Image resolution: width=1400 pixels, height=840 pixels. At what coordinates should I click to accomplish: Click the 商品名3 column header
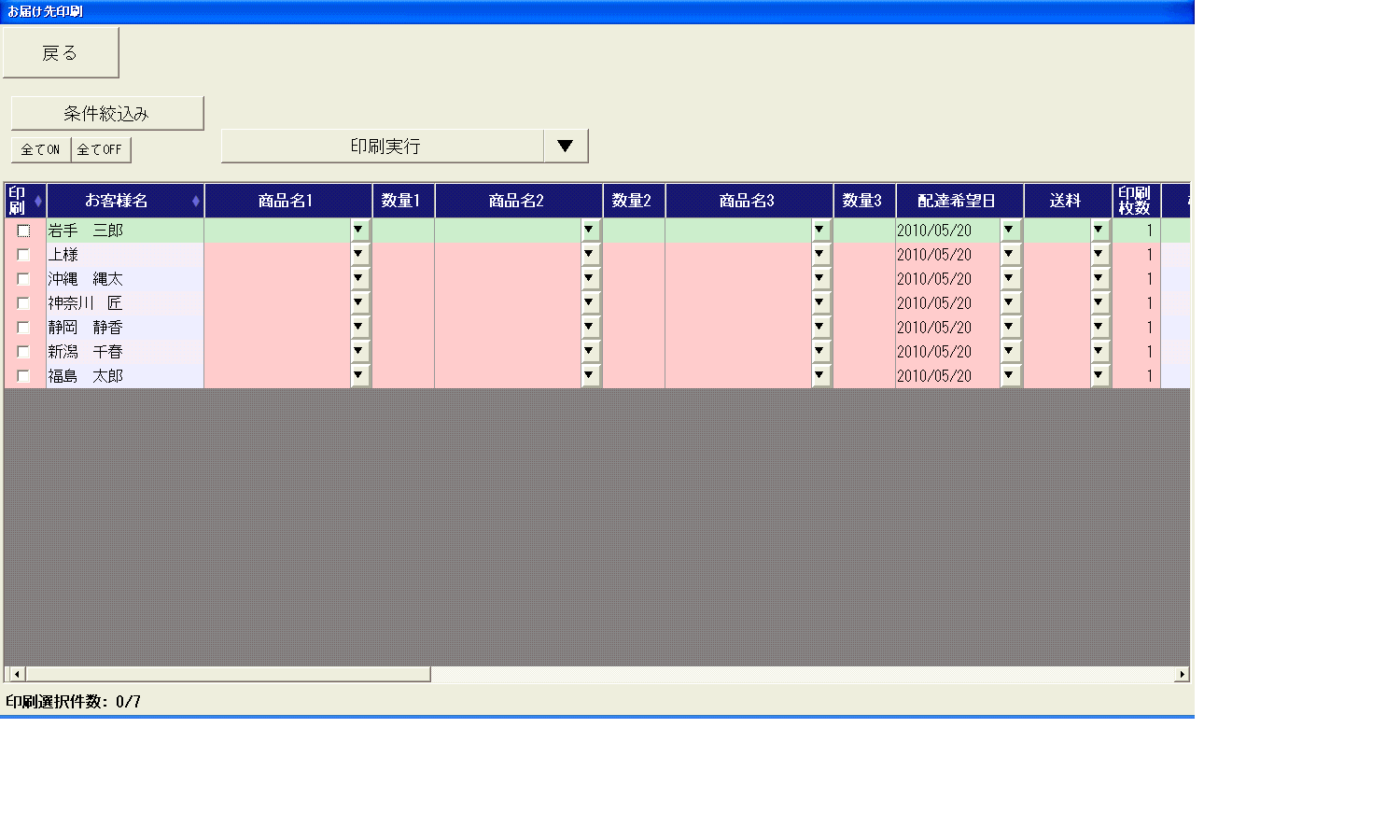pos(749,201)
